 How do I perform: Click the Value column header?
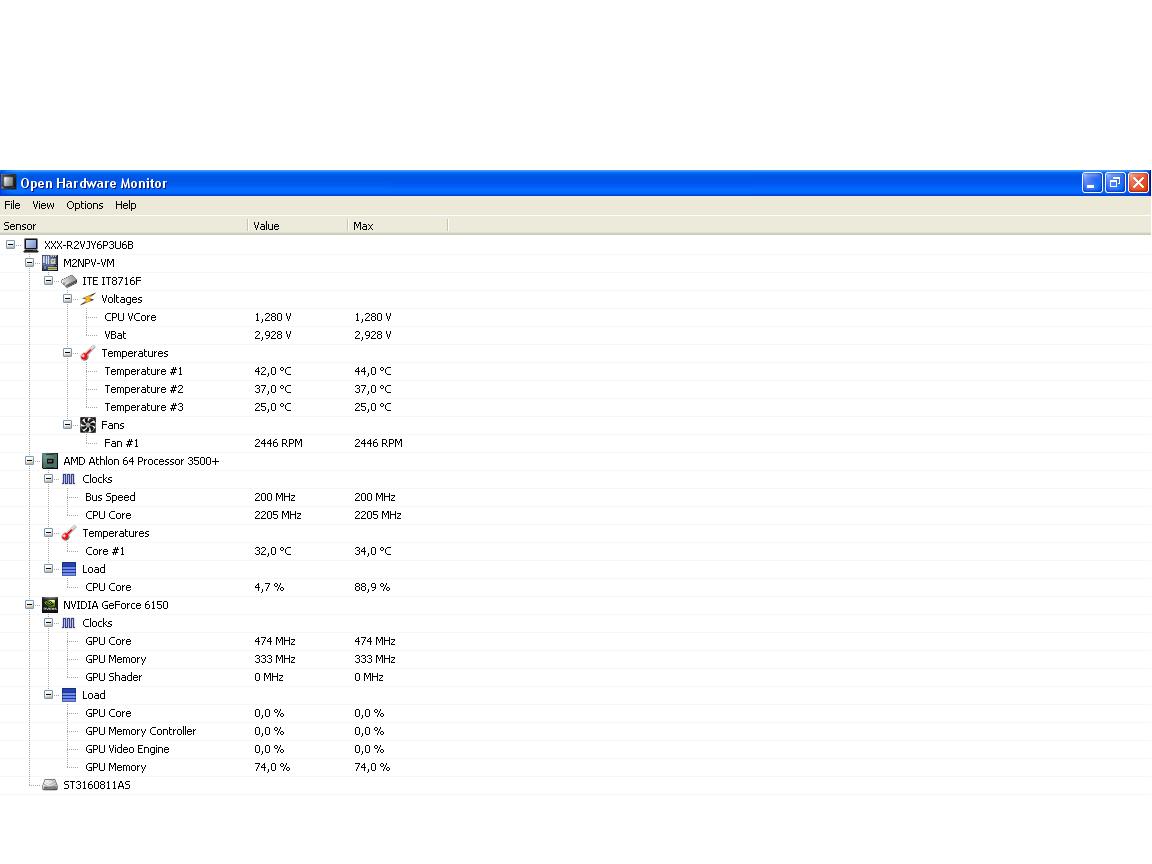pyautogui.click(x=298, y=226)
